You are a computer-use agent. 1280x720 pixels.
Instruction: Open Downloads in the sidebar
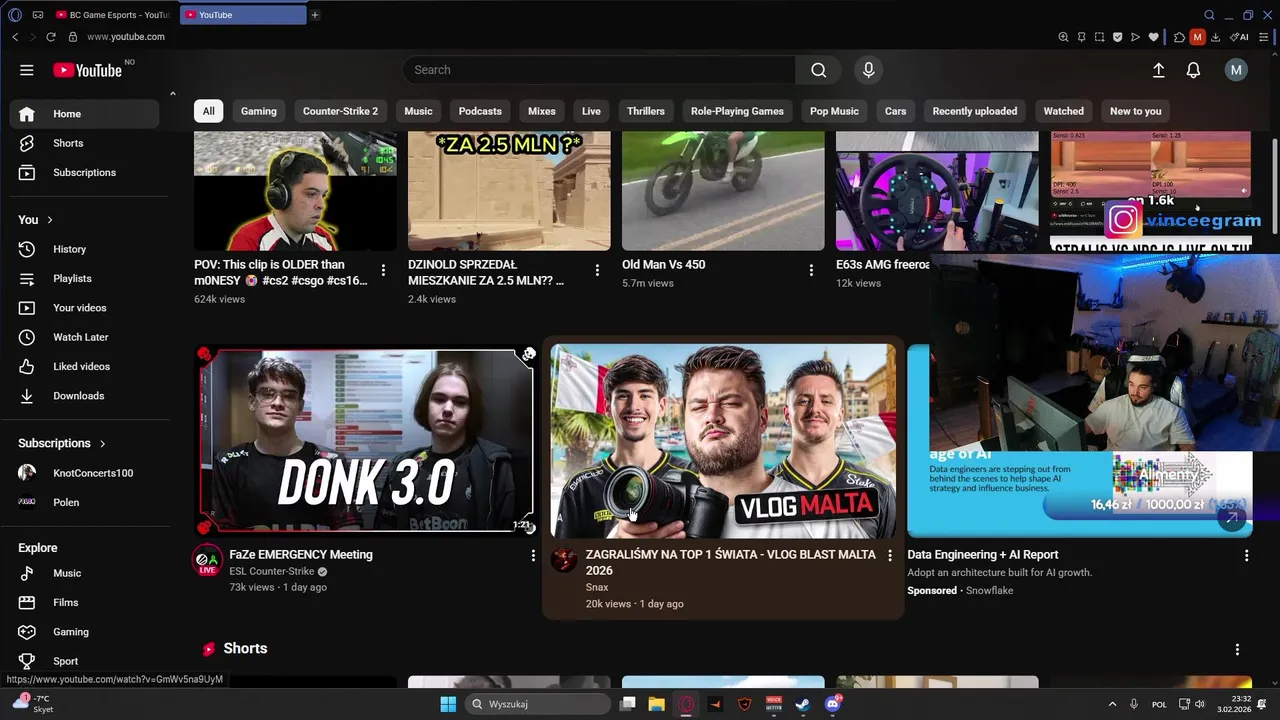point(84,396)
